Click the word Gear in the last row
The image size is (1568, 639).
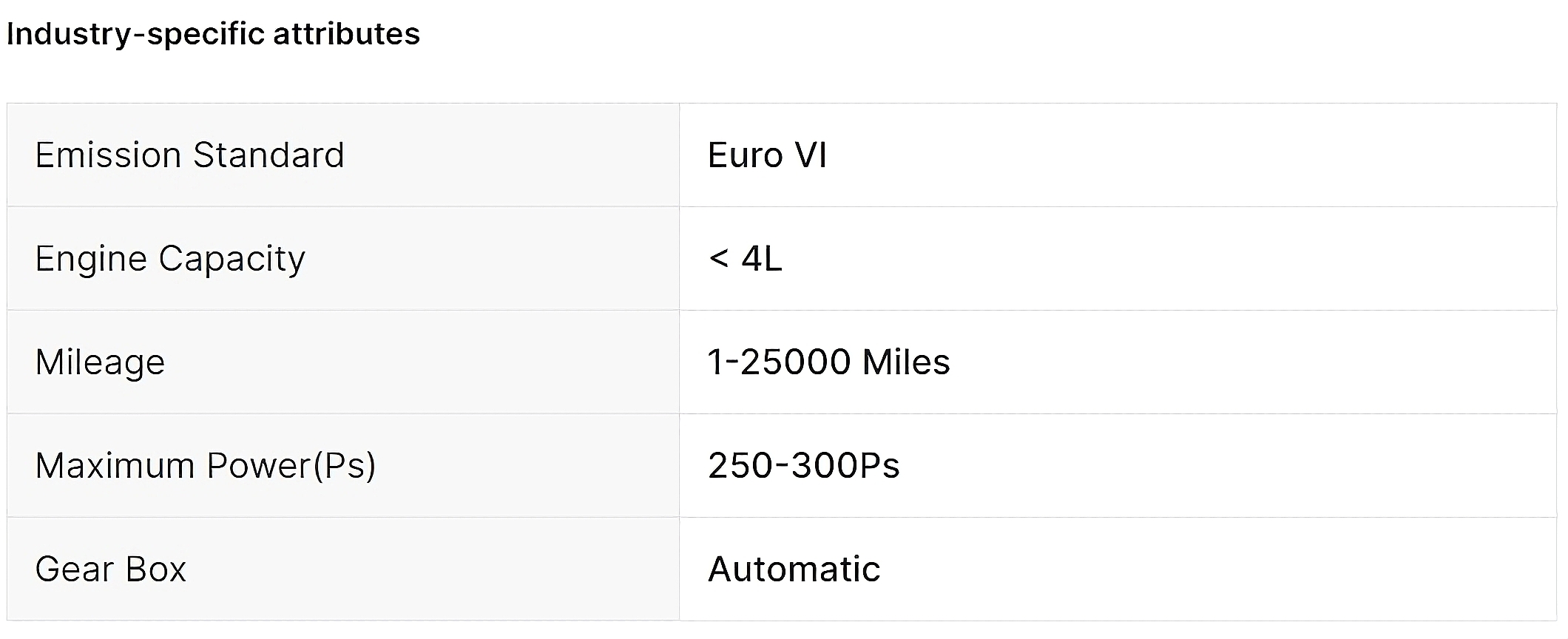74,569
